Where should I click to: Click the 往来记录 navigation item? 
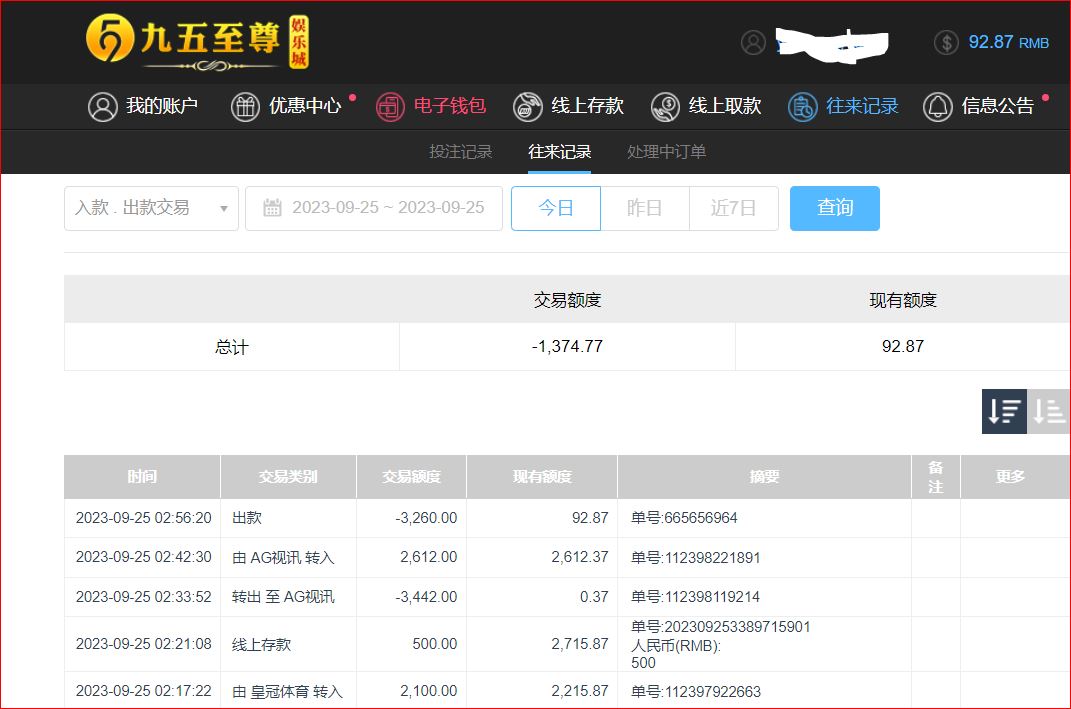pyautogui.click(x=843, y=107)
